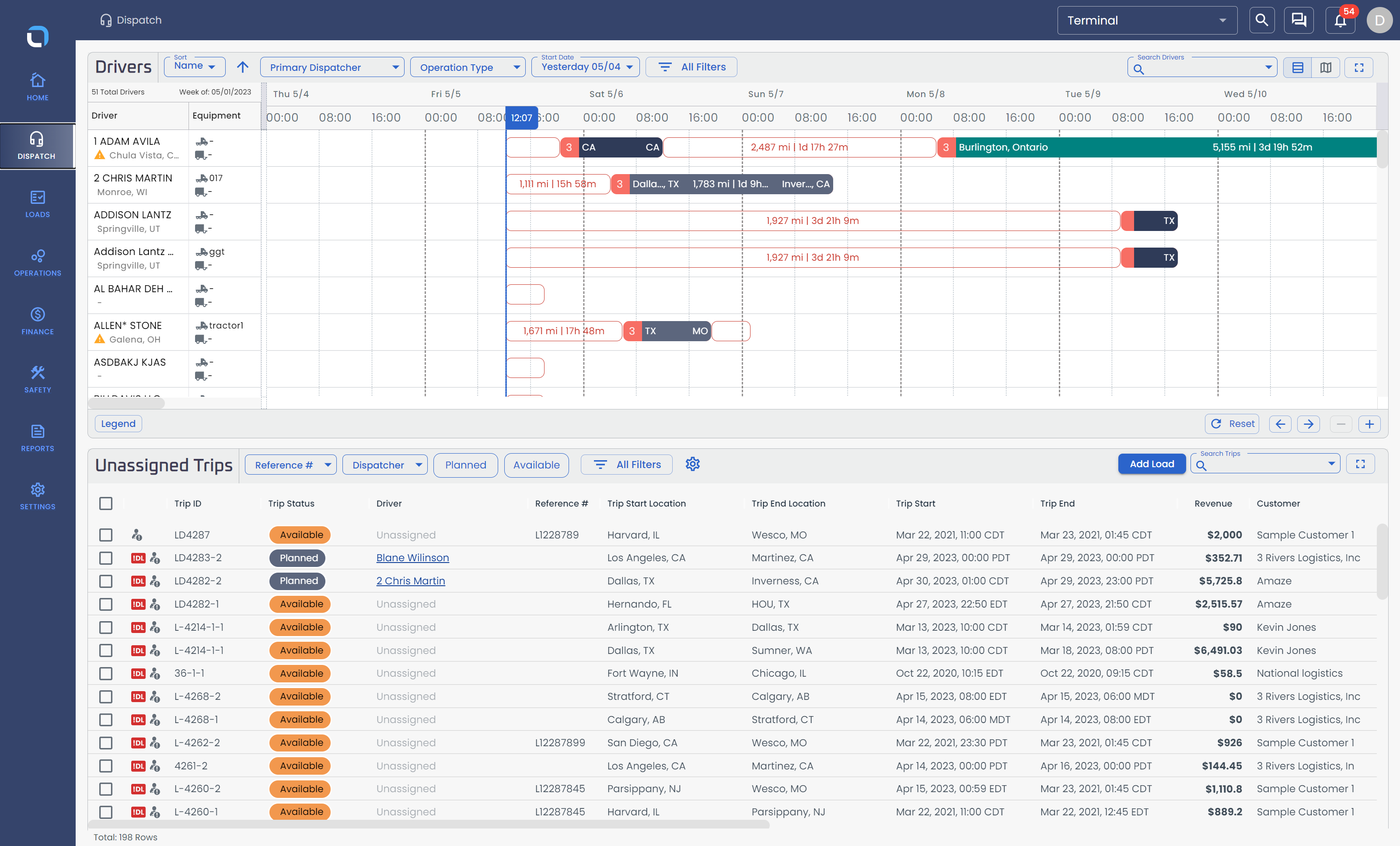
Task: Switch Drivers panel to list view icon
Action: pyautogui.click(x=1298, y=68)
